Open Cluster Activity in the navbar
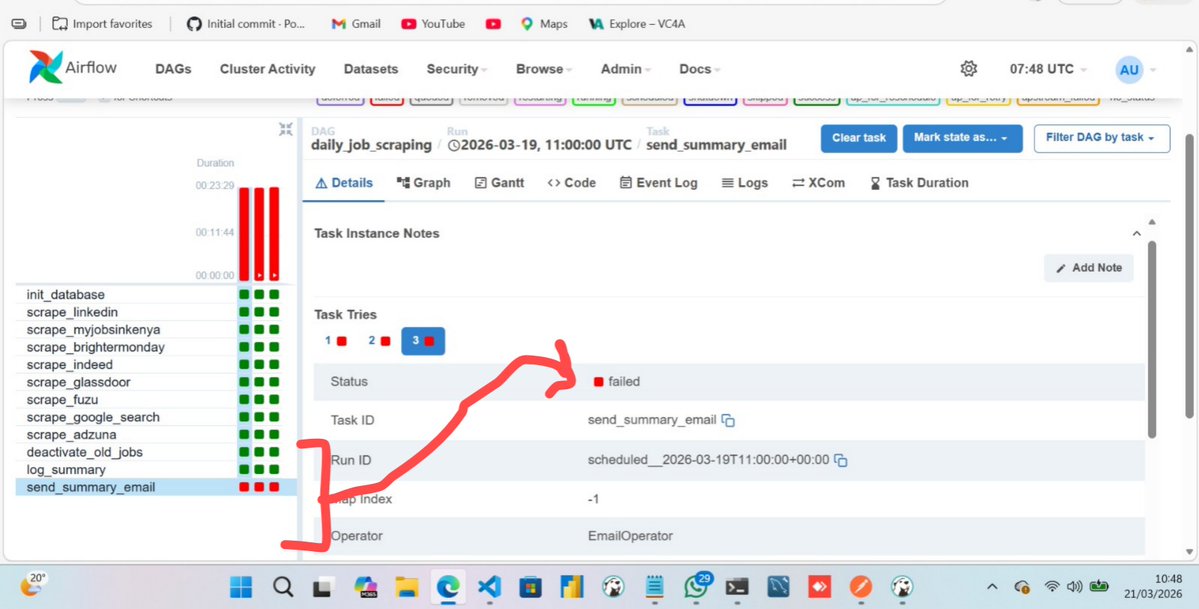 pyautogui.click(x=268, y=69)
